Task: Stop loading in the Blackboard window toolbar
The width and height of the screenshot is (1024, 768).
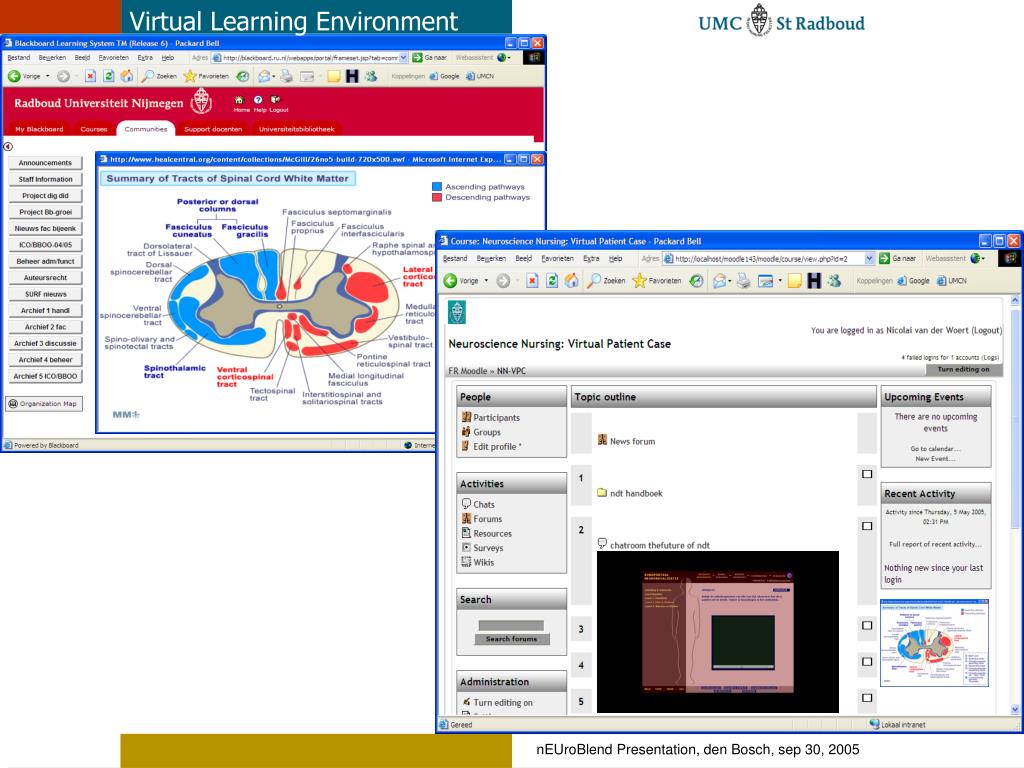Action: [90, 76]
